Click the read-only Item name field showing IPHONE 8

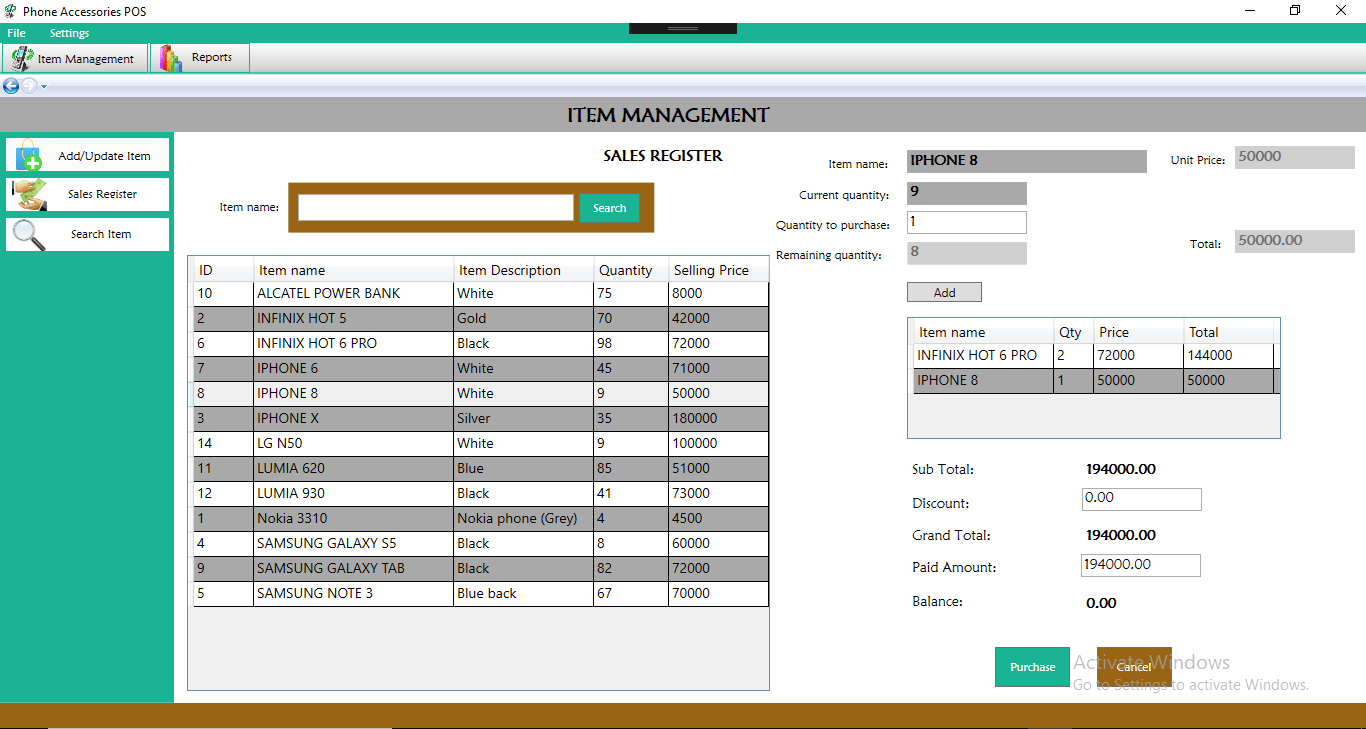(x=1027, y=161)
